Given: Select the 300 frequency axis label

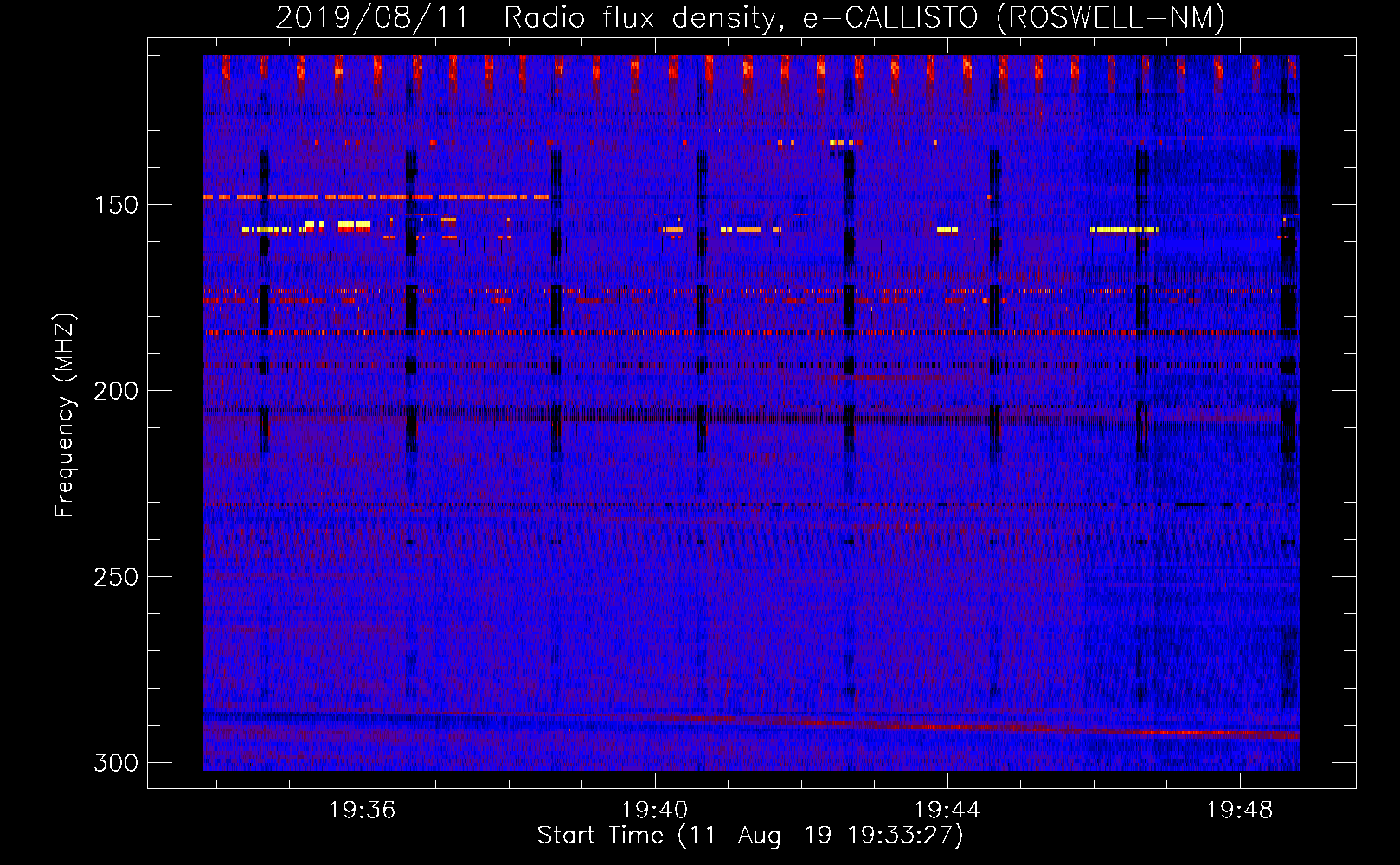Looking at the screenshot, I should pyautogui.click(x=116, y=763).
